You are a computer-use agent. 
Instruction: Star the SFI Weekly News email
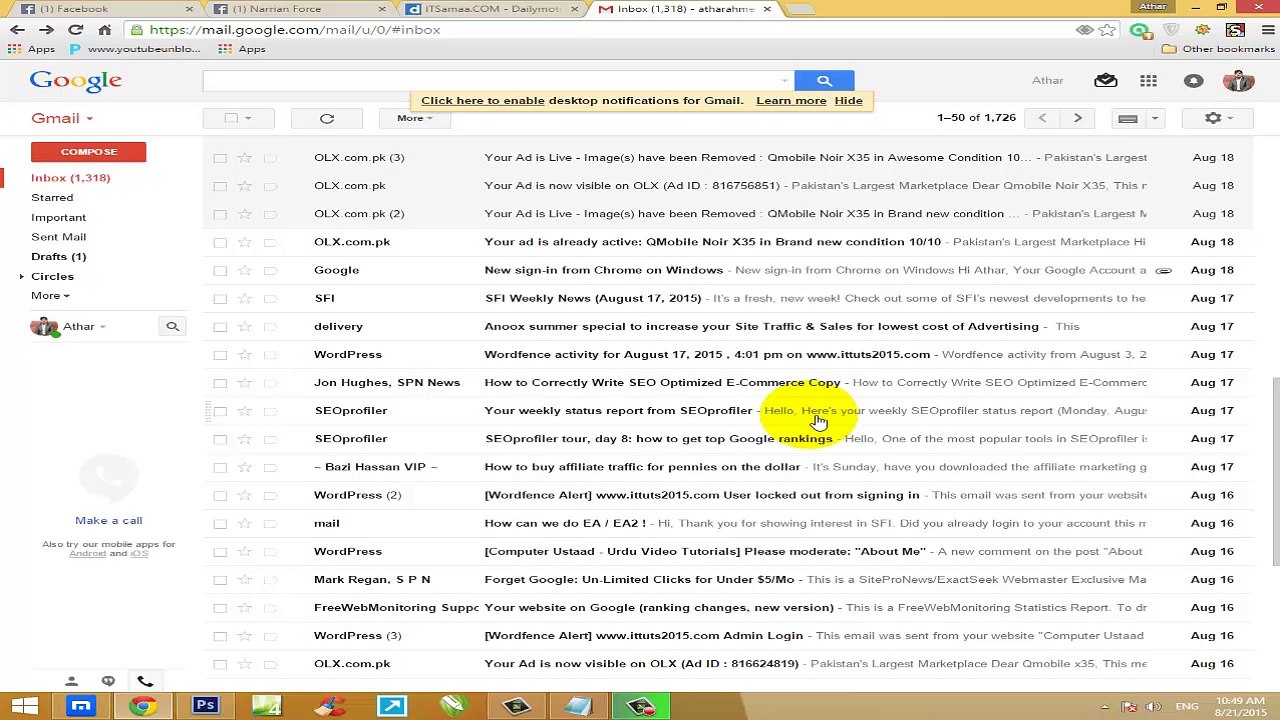pos(244,298)
